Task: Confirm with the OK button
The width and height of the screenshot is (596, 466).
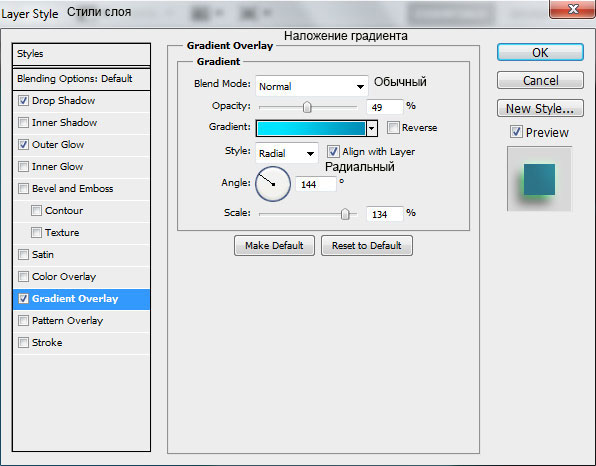Action: pyautogui.click(x=540, y=52)
